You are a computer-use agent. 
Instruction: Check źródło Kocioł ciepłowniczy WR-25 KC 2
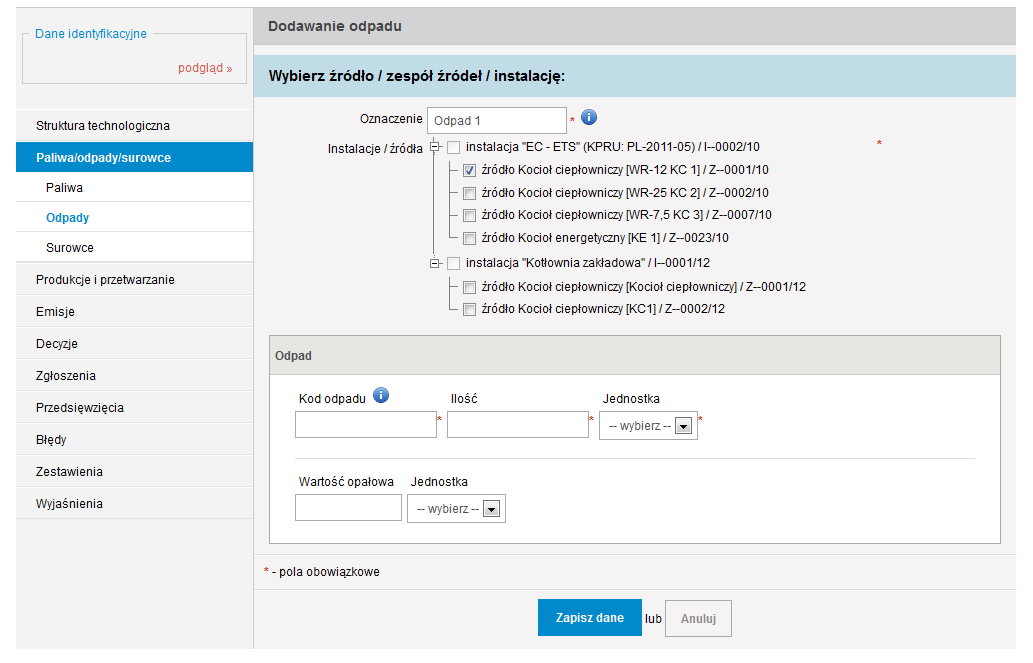(x=469, y=194)
